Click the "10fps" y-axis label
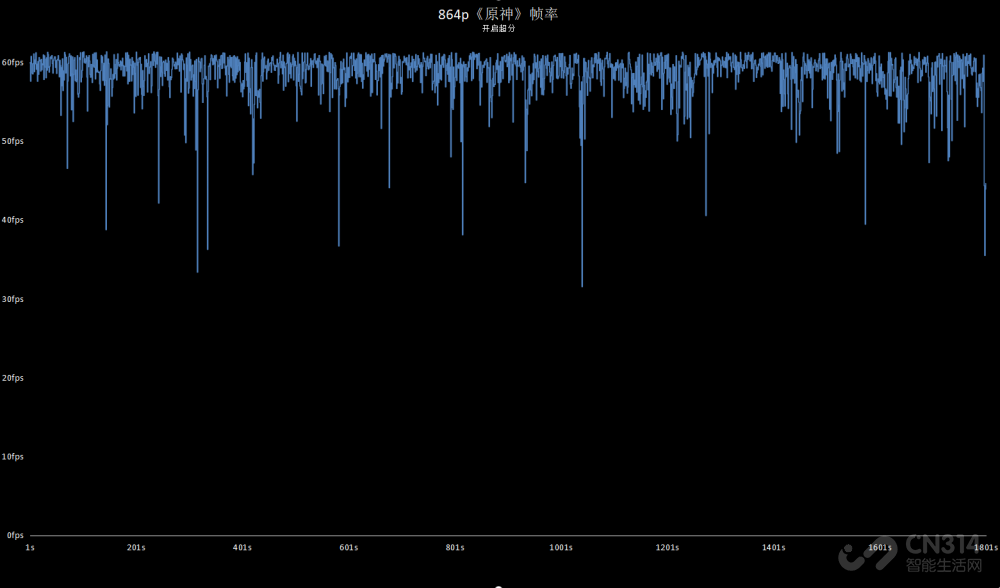 pos(13,457)
